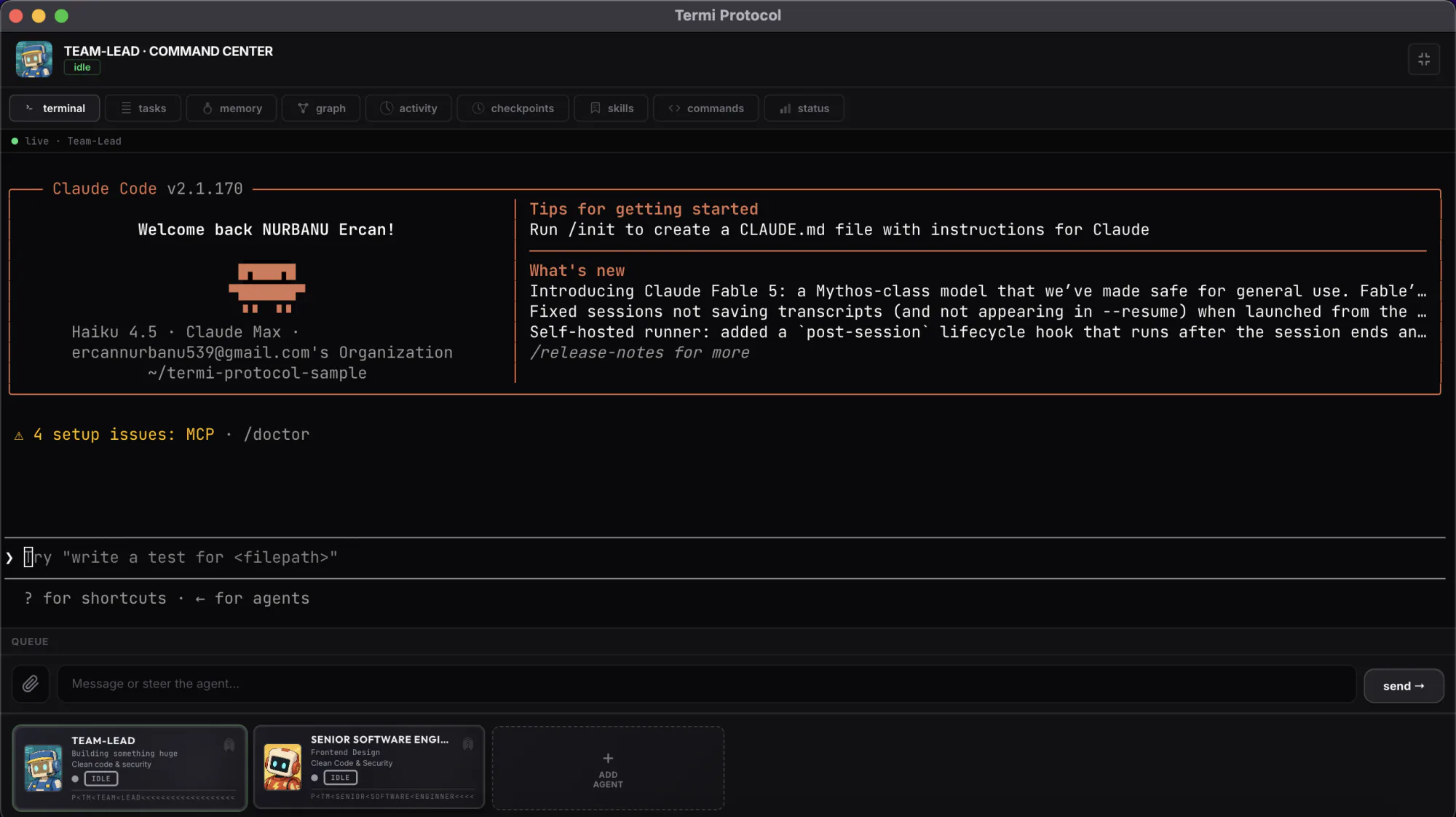Click the '~/termi-protocol-sample' path
This screenshot has width=1456, height=817.
tap(257, 373)
